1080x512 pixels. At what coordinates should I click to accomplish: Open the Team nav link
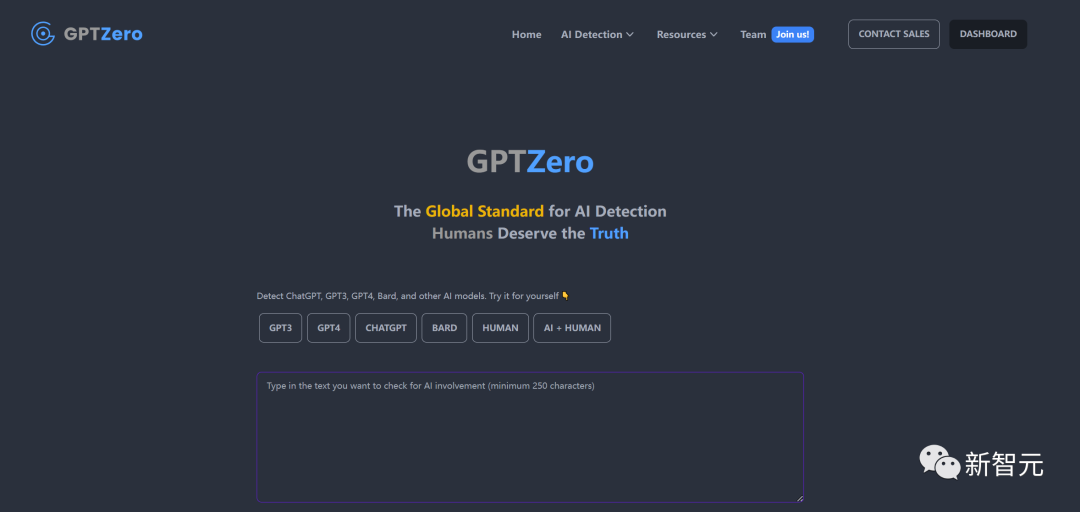click(x=753, y=34)
